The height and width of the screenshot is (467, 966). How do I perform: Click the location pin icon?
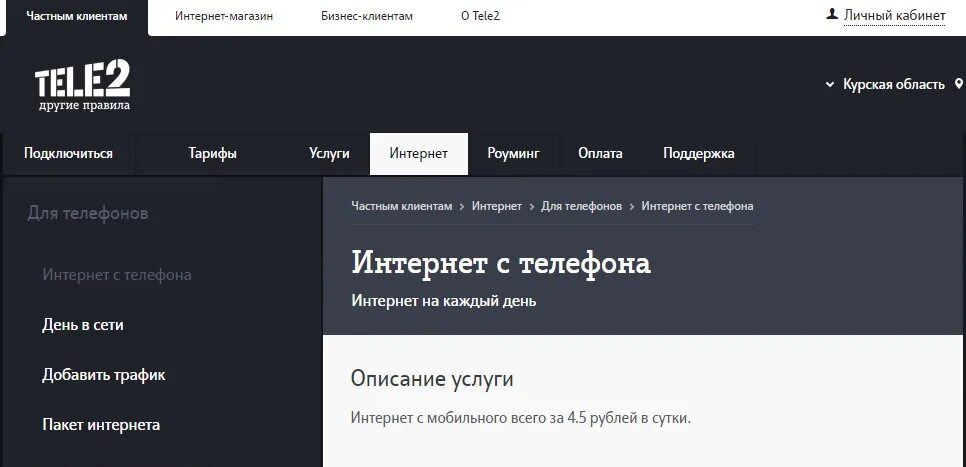pos(959,84)
